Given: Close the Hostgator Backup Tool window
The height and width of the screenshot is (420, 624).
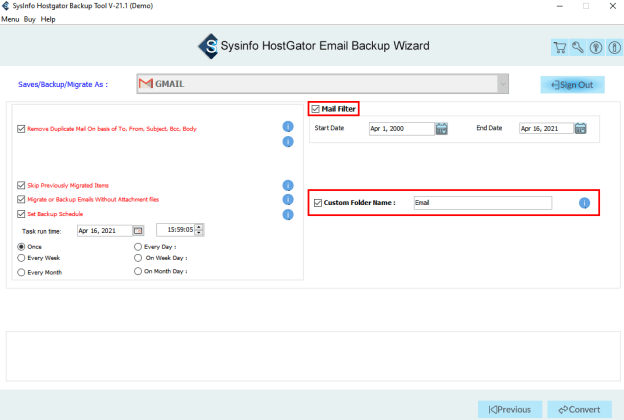Looking at the screenshot, I should [613, 6].
